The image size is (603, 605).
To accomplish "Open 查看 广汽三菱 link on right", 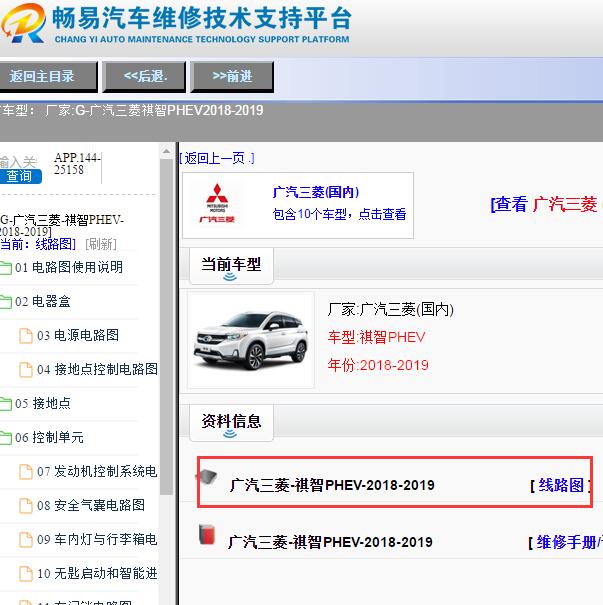I will (545, 204).
